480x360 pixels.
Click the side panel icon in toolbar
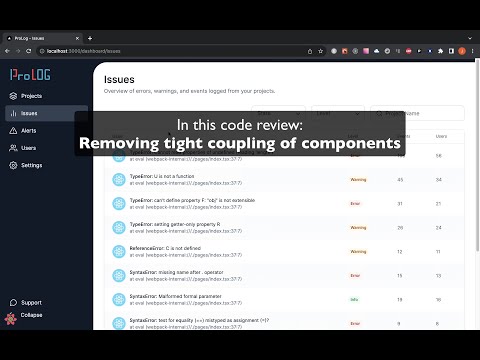(x=451, y=51)
